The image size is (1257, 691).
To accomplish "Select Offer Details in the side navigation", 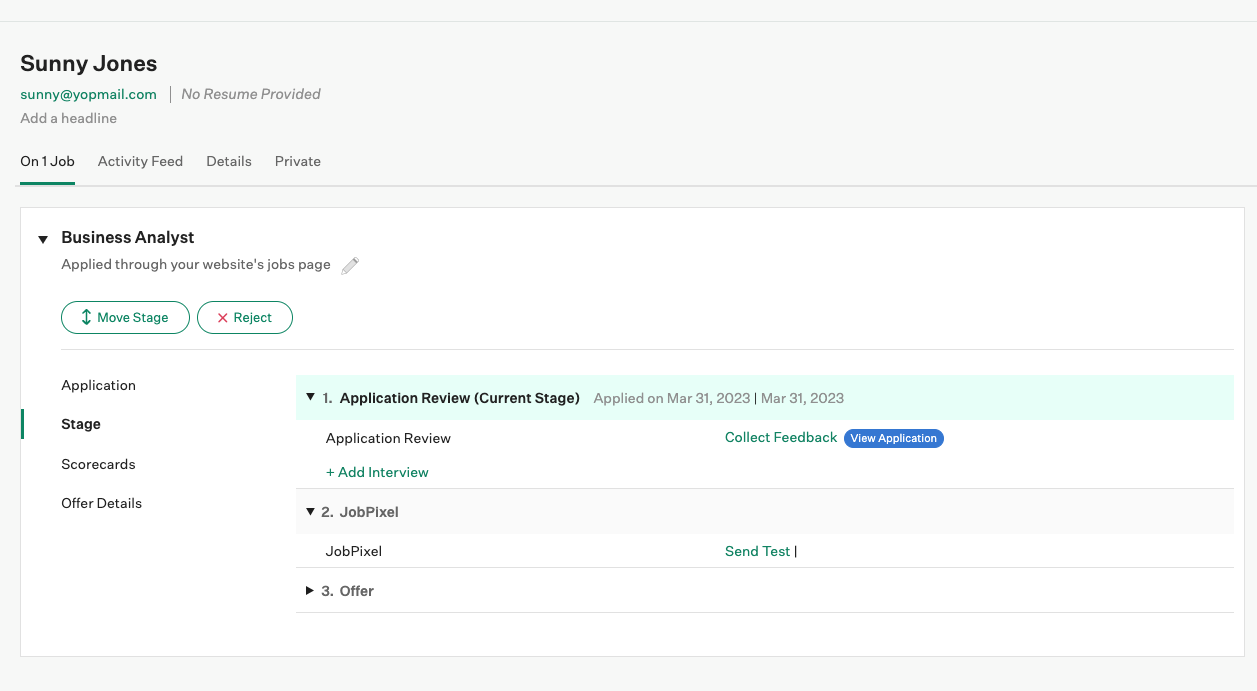I will tap(102, 503).
